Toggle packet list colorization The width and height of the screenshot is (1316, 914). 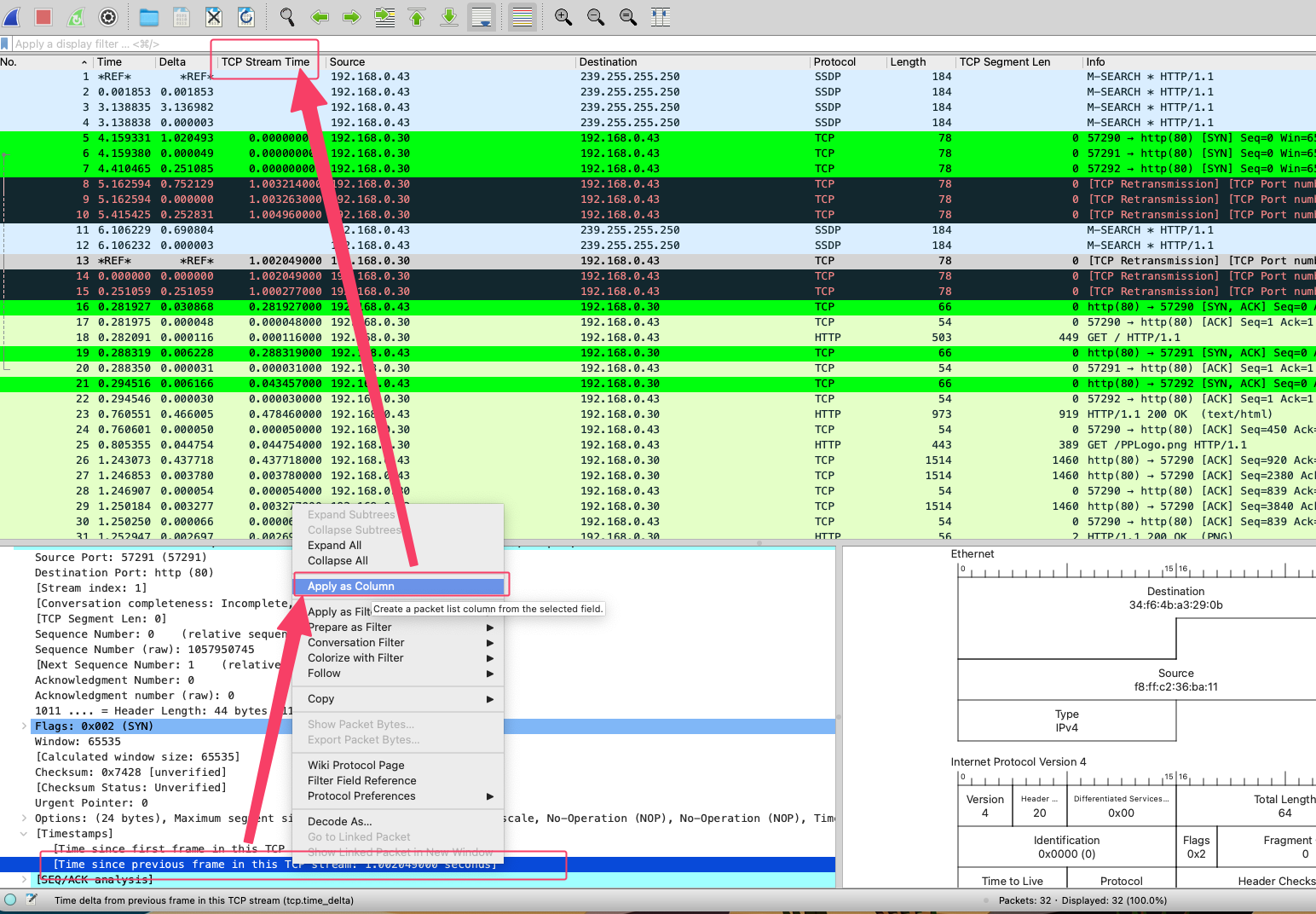(x=522, y=17)
